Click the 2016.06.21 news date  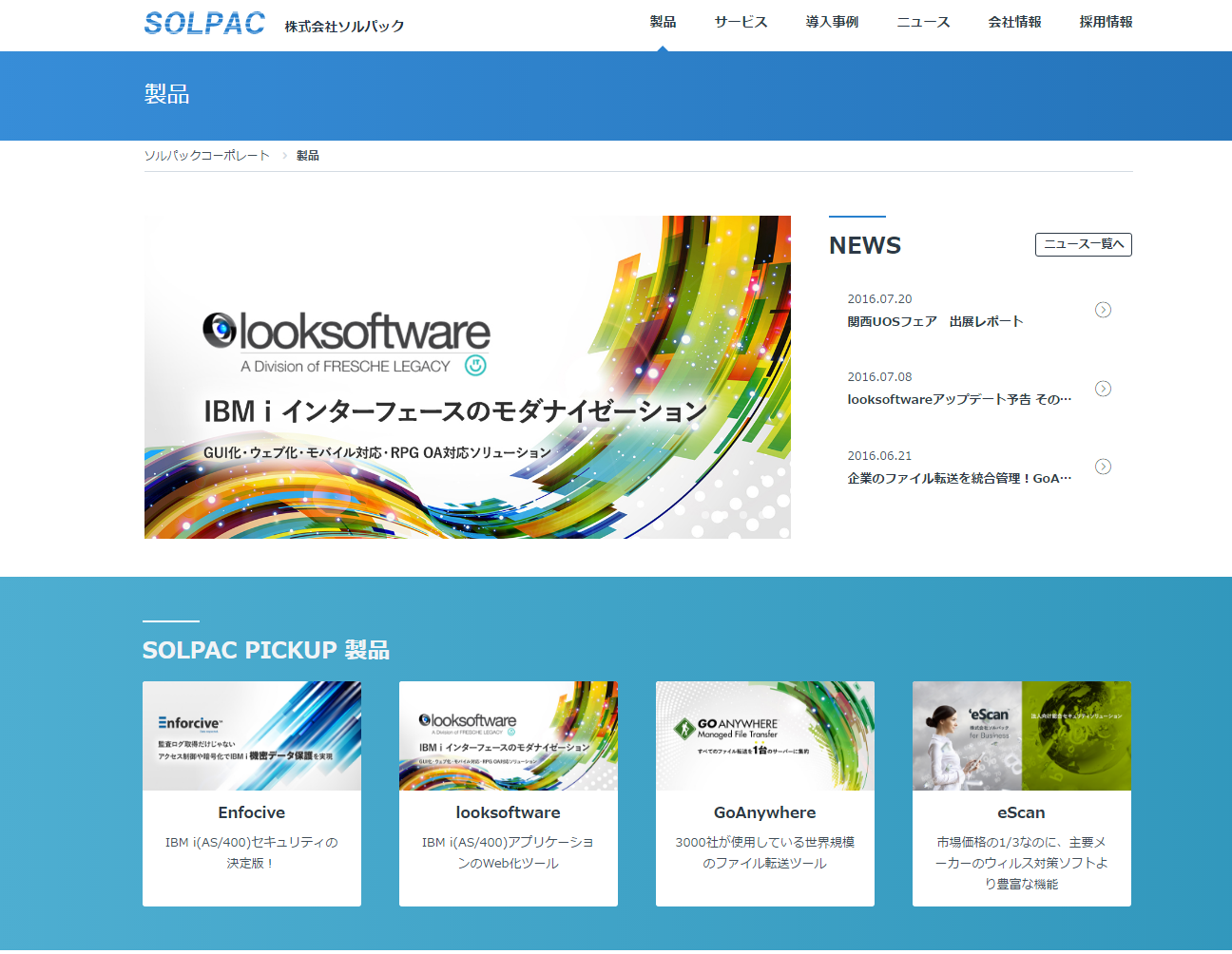(x=879, y=455)
